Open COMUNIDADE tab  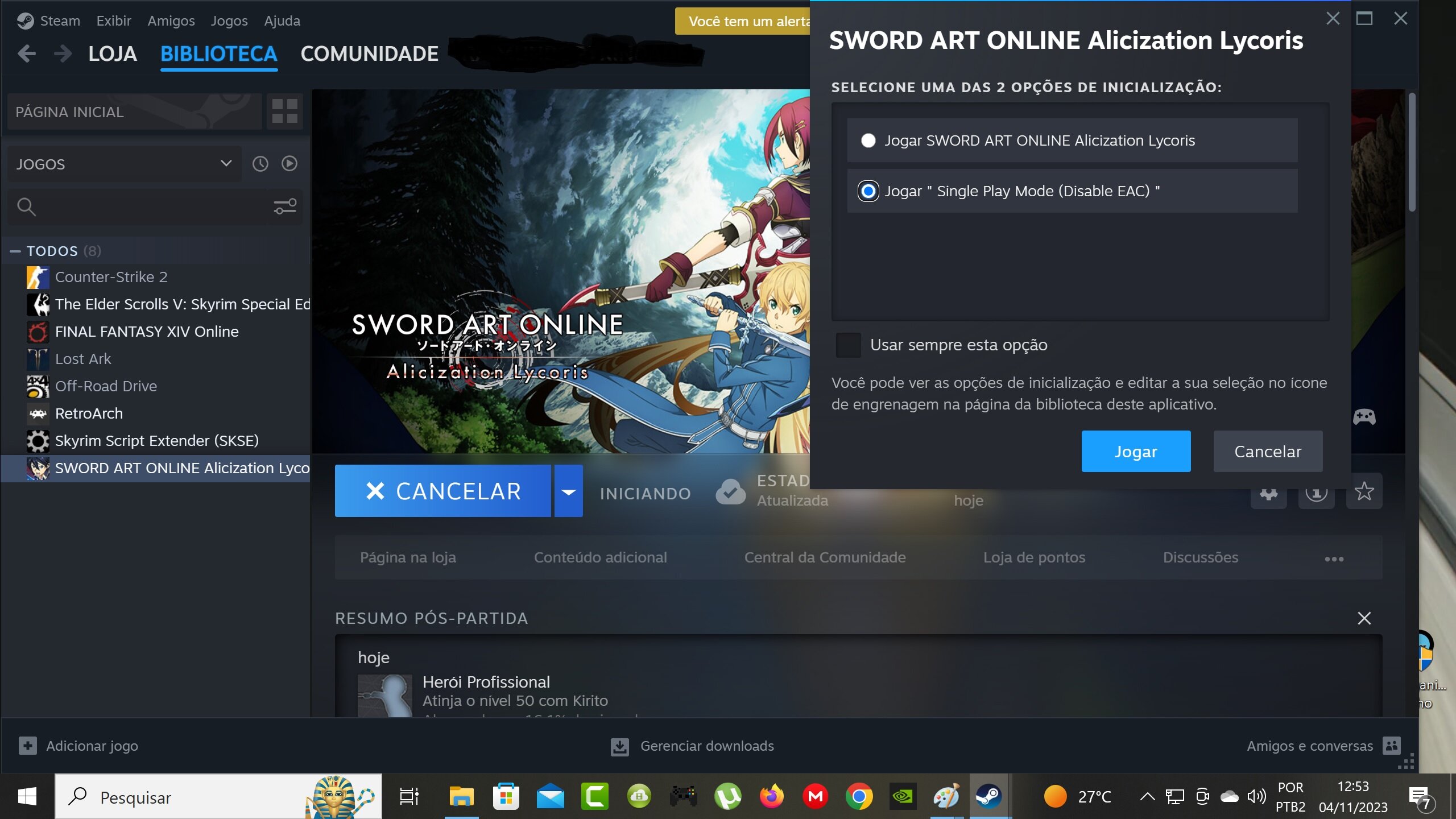pyautogui.click(x=370, y=54)
